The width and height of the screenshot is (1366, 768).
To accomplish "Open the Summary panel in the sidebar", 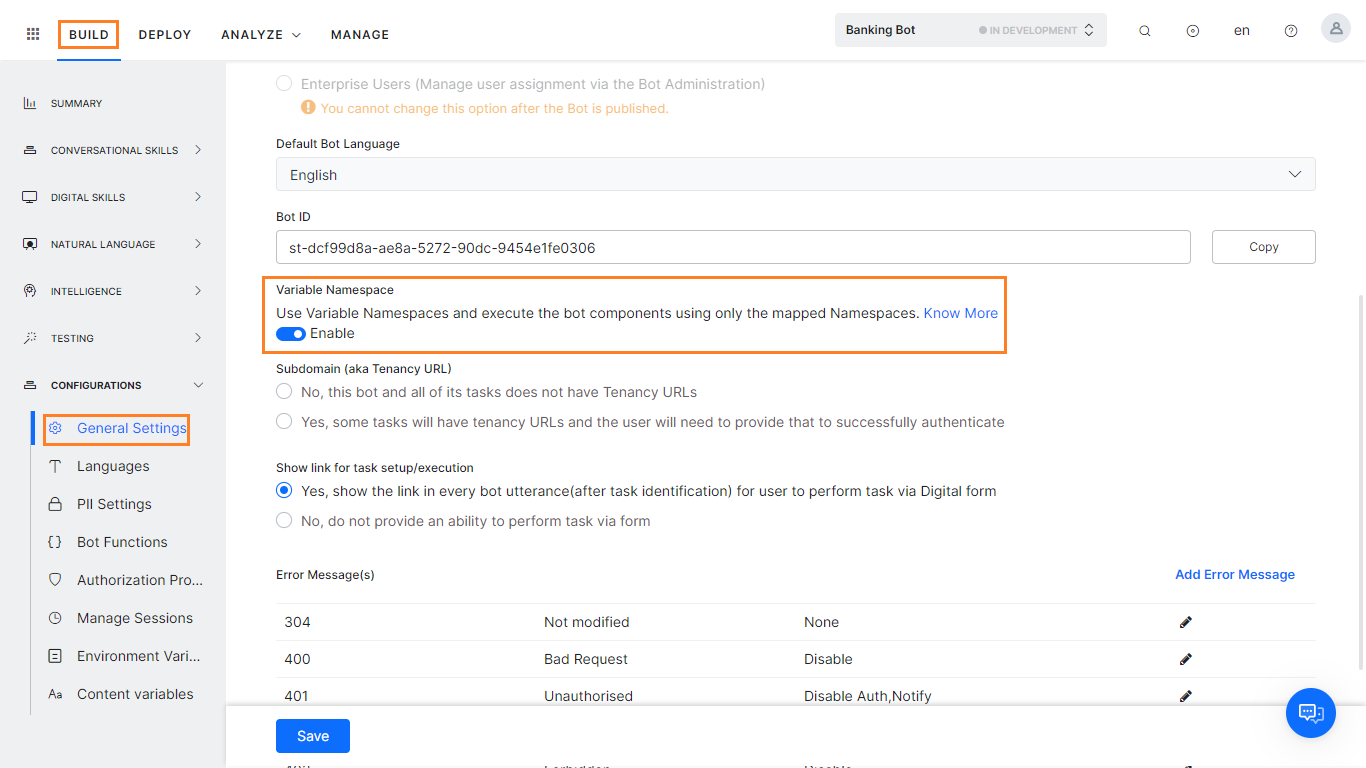I will 75,103.
